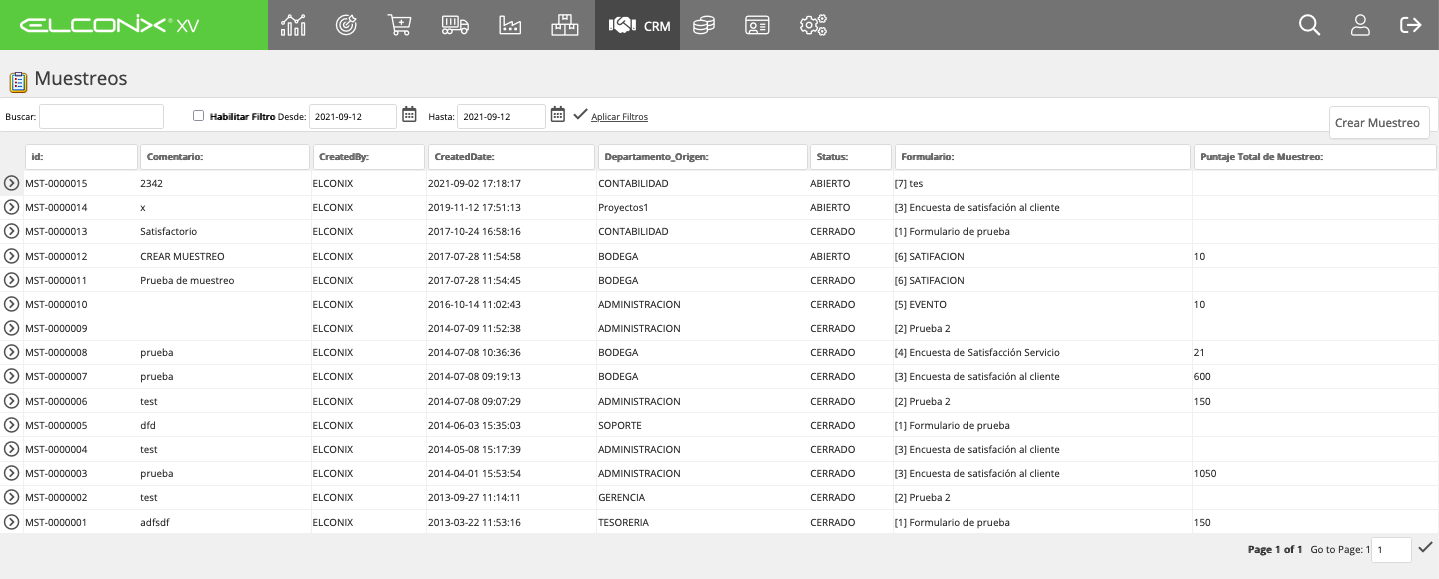Open the factory production module icon
Viewport: 1439px width, 579px height.
(x=510, y=25)
